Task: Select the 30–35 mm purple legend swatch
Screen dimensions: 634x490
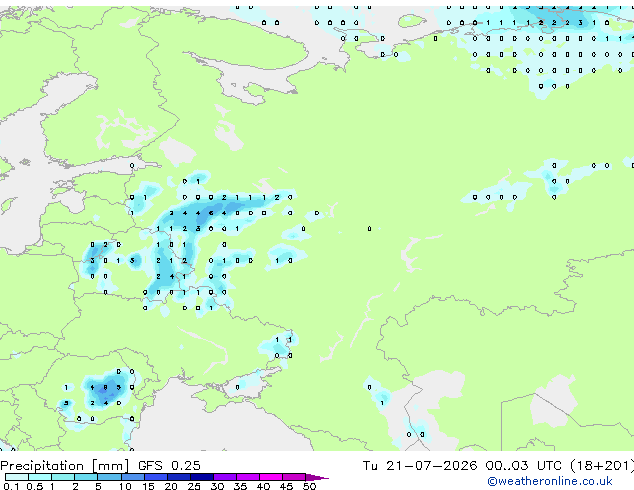Action: click(x=225, y=477)
